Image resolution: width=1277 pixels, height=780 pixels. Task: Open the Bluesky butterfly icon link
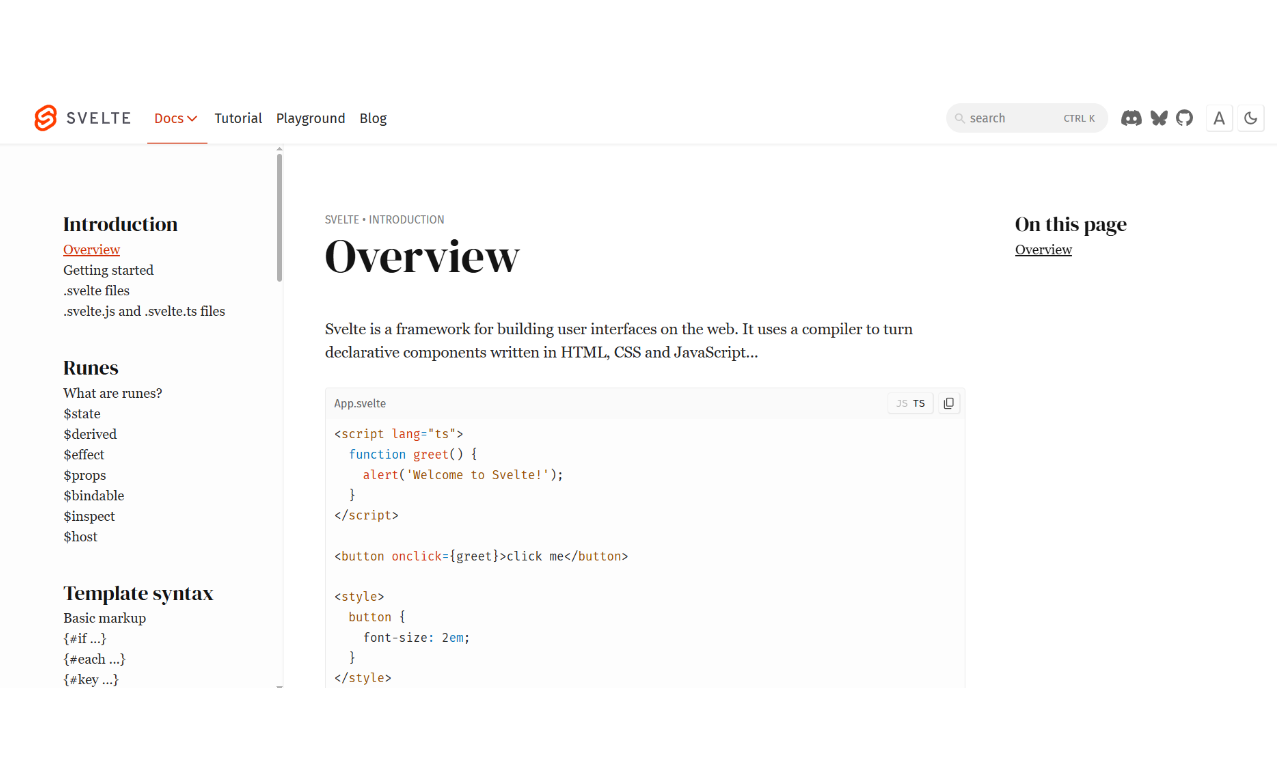(1159, 118)
